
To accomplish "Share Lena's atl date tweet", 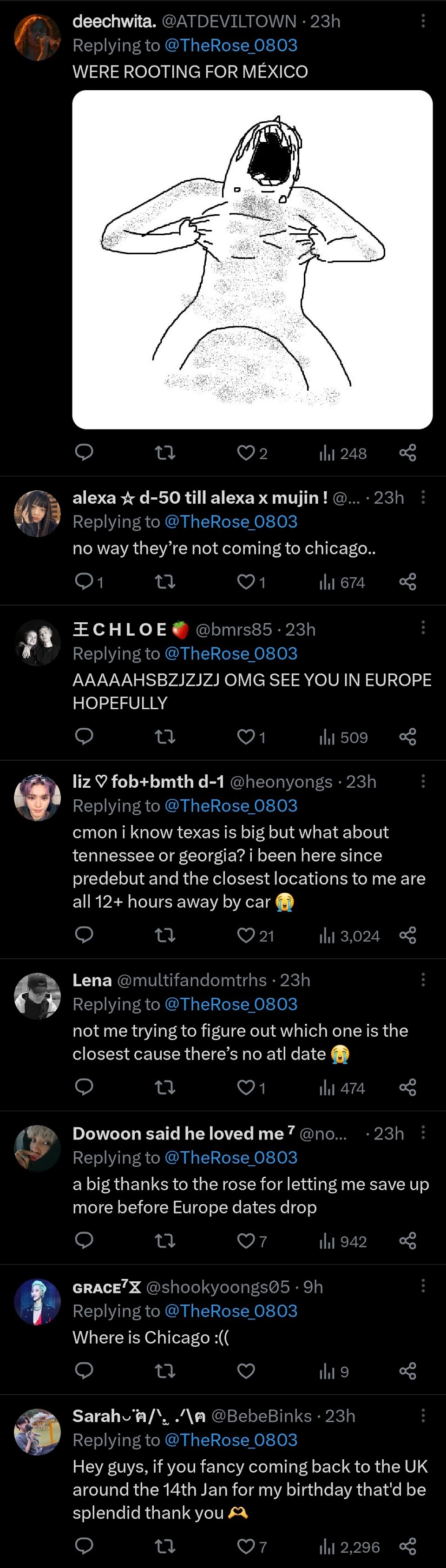I will 407,1087.
